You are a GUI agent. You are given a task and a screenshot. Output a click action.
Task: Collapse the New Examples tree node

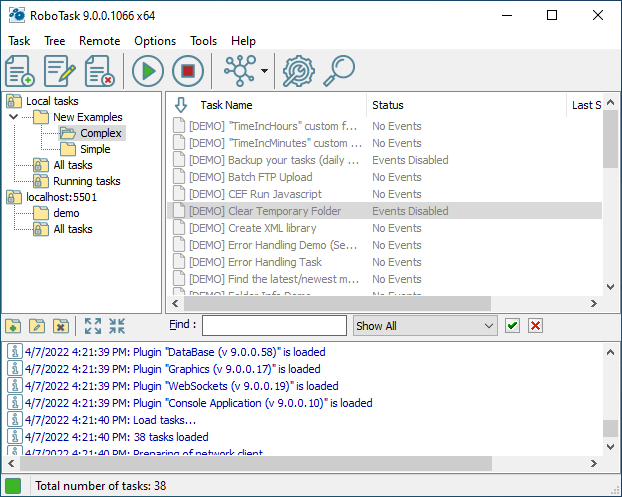click(x=13, y=117)
